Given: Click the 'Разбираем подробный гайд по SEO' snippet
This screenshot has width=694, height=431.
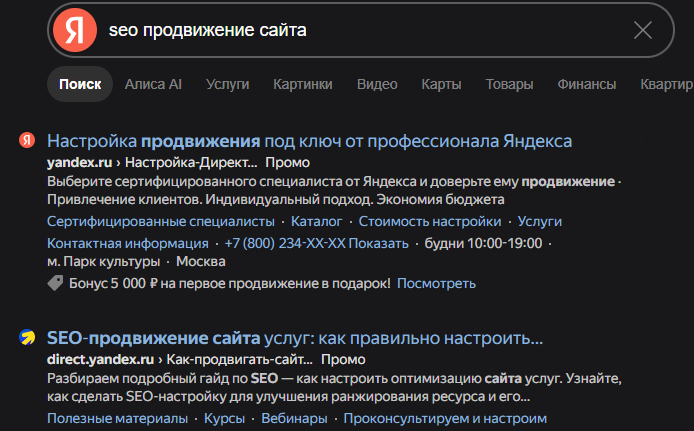Looking at the screenshot, I should pyautogui.click(x=334, y=388).
